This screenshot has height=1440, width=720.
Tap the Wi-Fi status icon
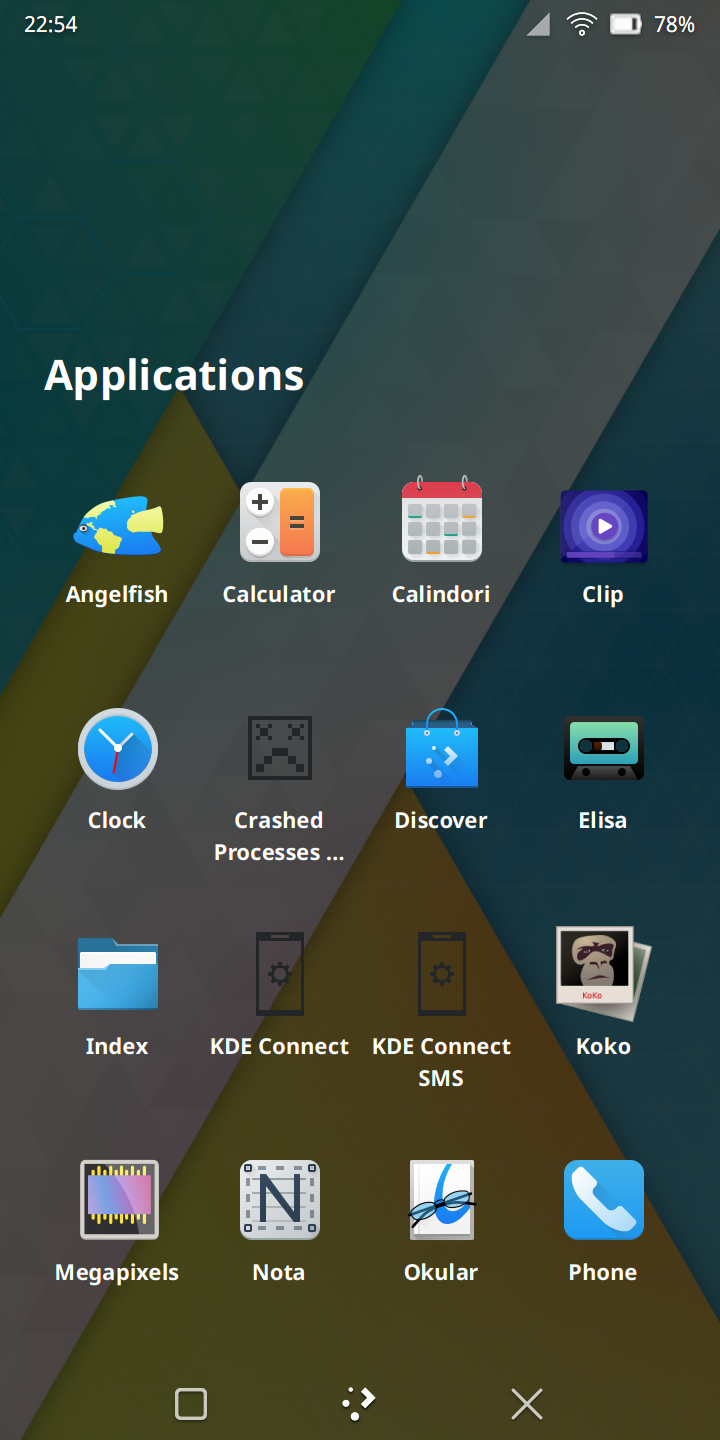582,24
